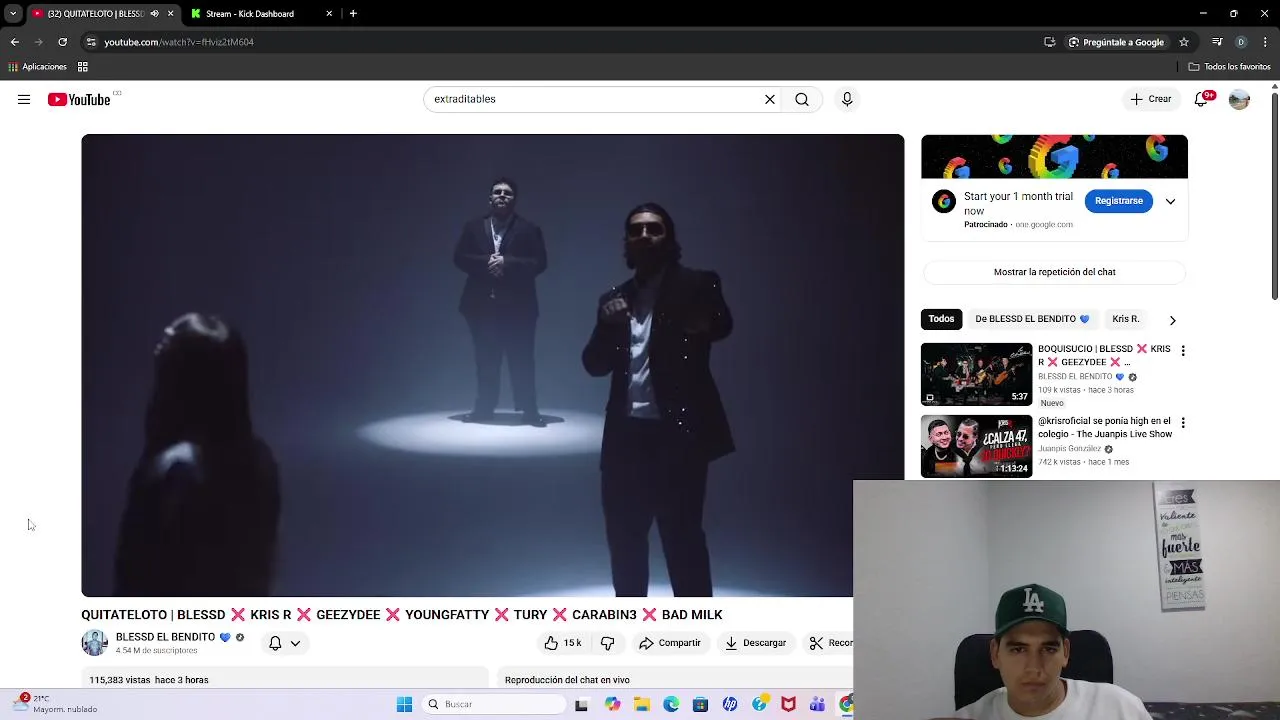Mute the tab via its speaker icon
The height and width of the screenshot is (720, 1280).
(154, 14)
